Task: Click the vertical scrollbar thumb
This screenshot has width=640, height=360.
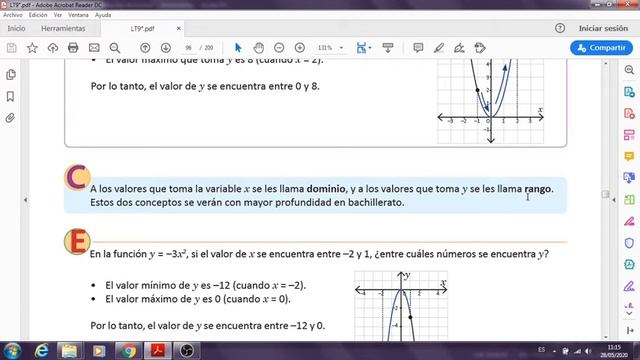Action: [x=606, y=194]
